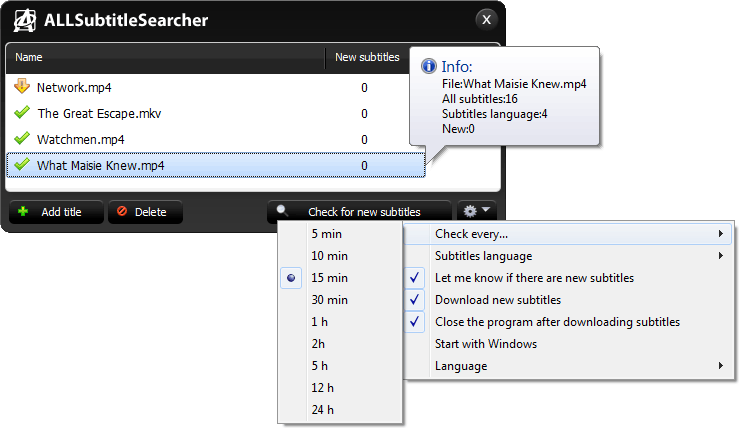The image size is (739, 428).
Task: Select the 1 h check interval
Action: tap(340, 321)
